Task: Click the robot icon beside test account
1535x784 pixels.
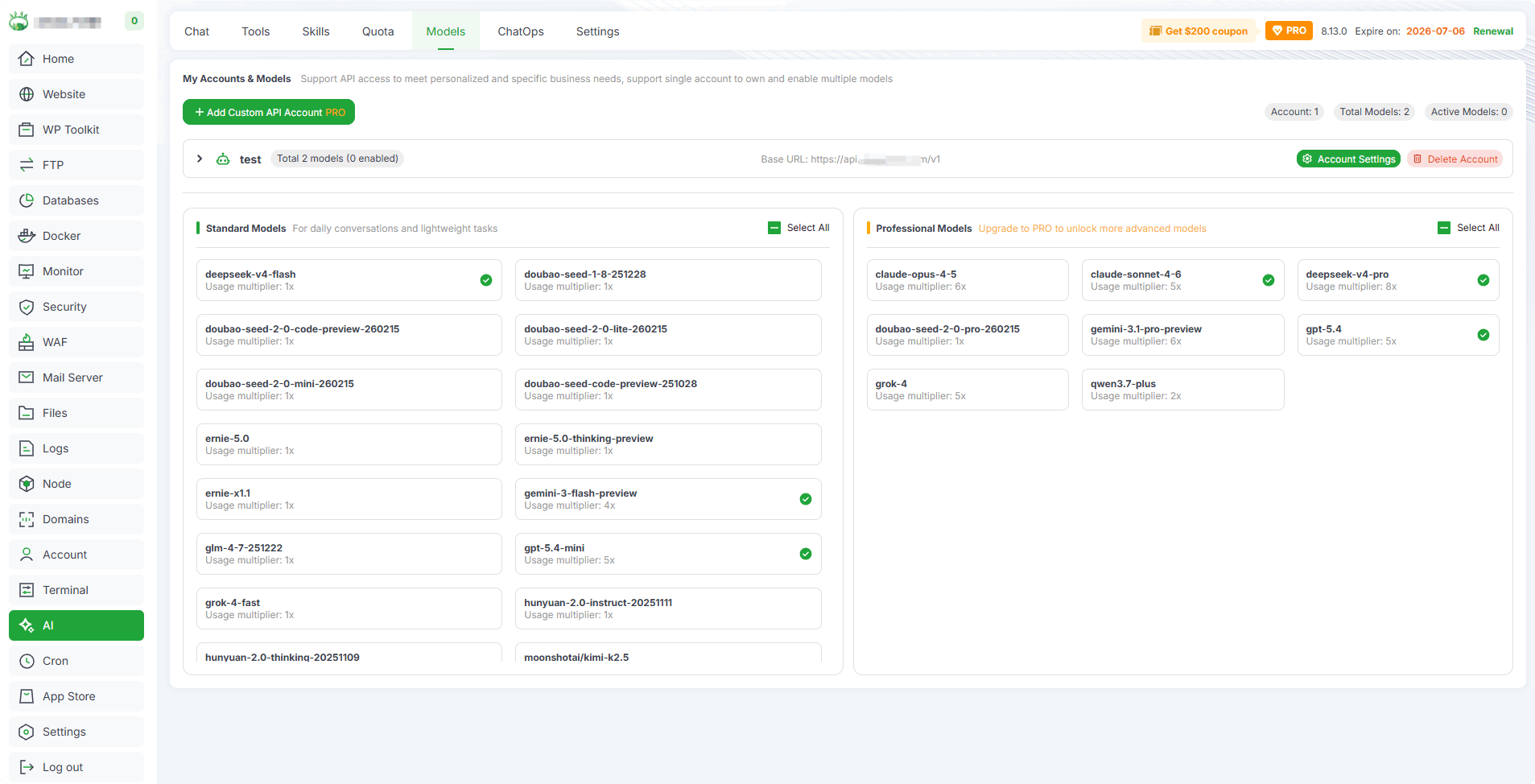Action: (x=223, y=159)
